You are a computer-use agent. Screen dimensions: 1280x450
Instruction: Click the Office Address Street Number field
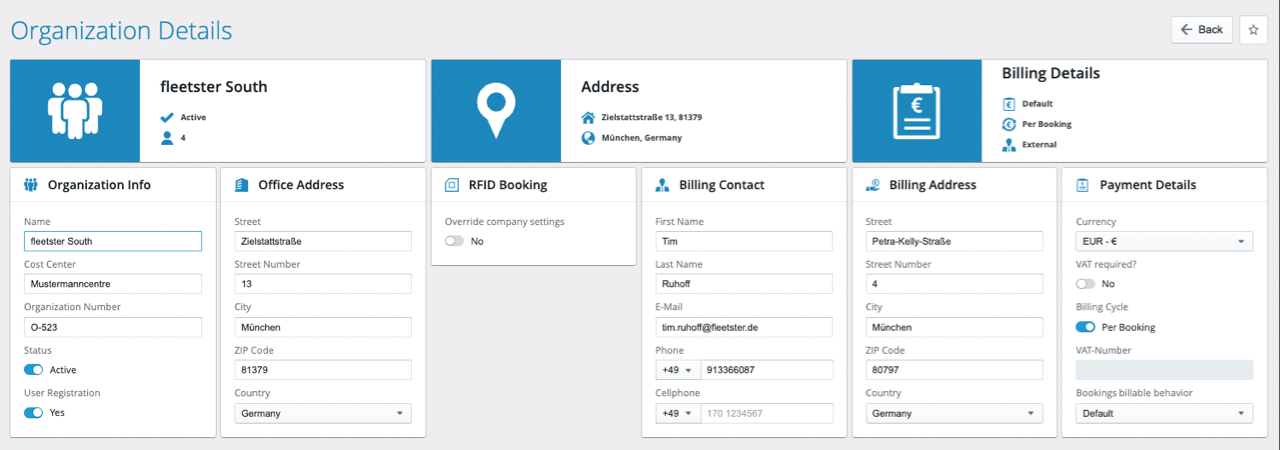[x=323, y=284]
